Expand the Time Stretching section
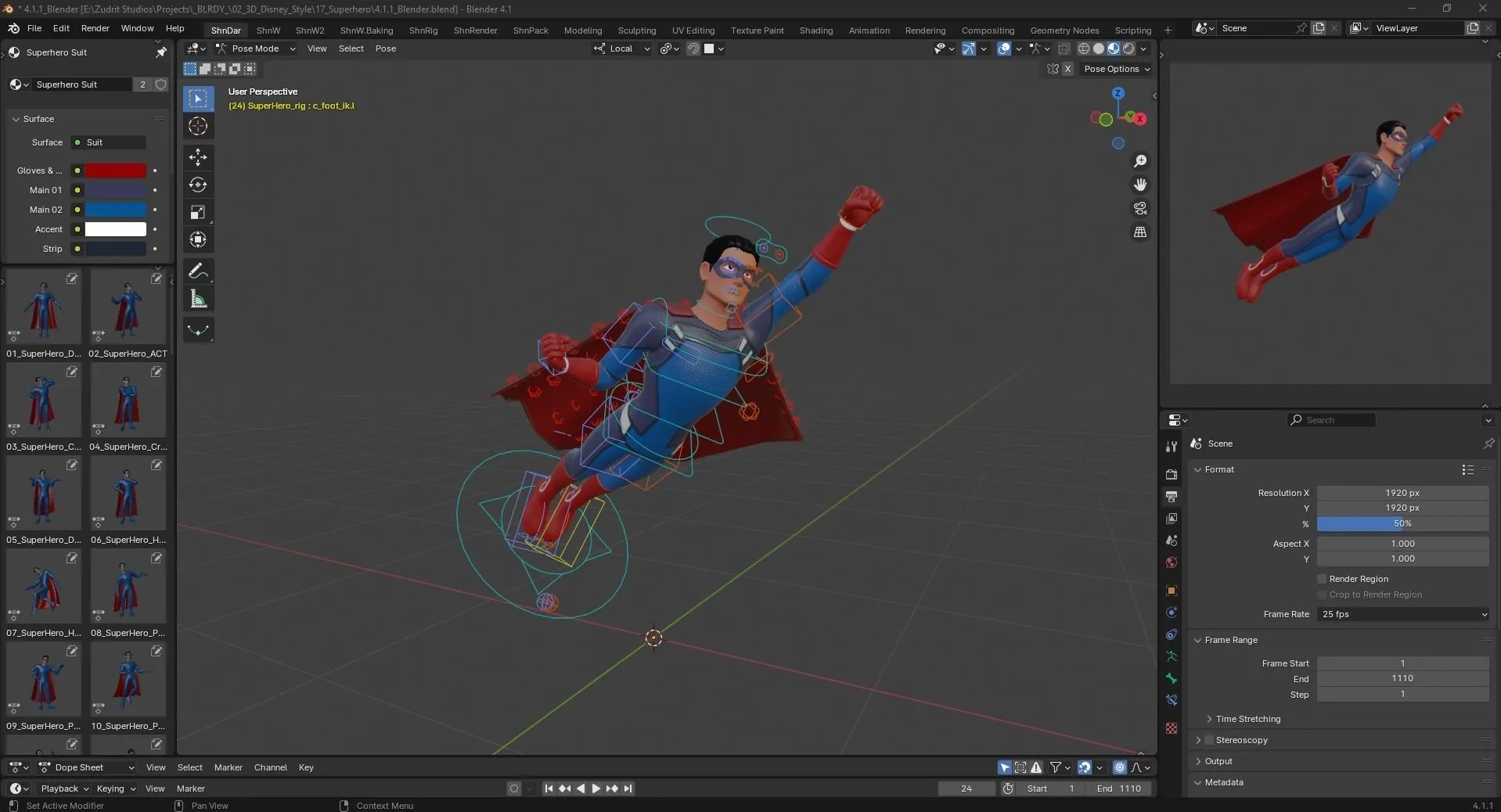Viewport: 1501px width, 812px height. [1246, 719]
